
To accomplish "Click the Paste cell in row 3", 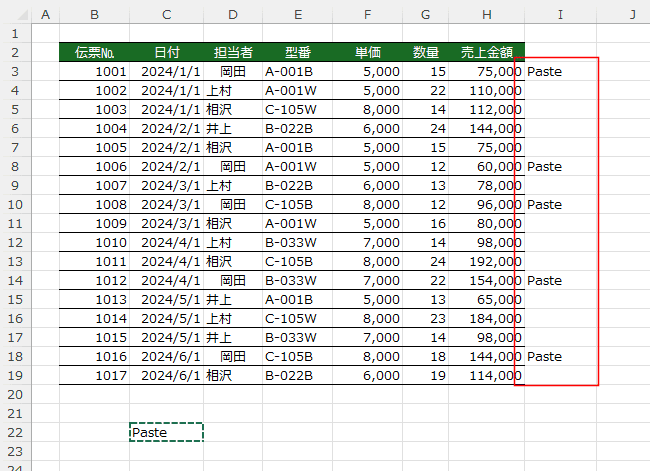I will pyautogui.click(x=560, y=72).
